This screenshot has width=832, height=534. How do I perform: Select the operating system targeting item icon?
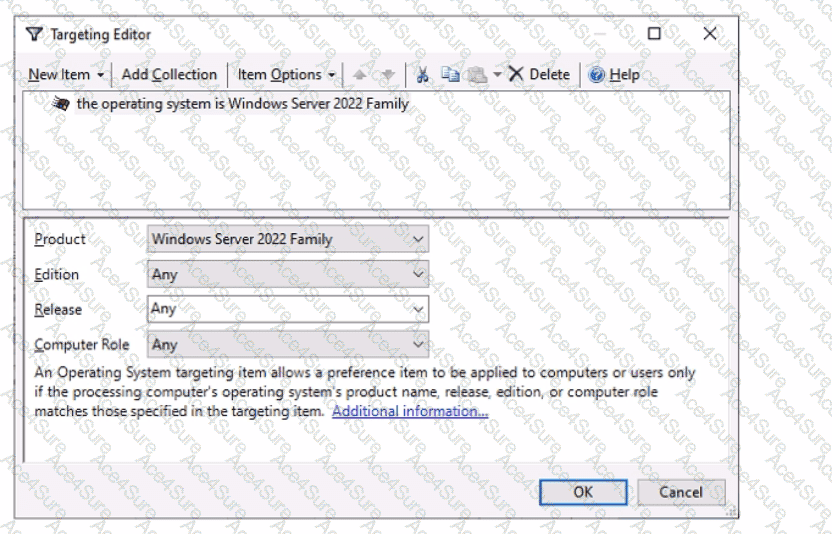click(x=60, y=103)
